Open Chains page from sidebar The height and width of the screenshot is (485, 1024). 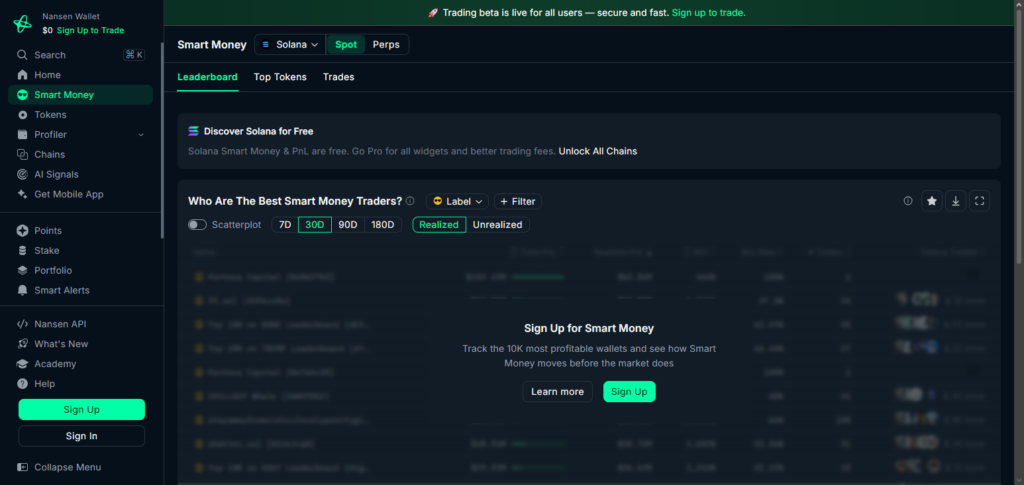(80, 155)
